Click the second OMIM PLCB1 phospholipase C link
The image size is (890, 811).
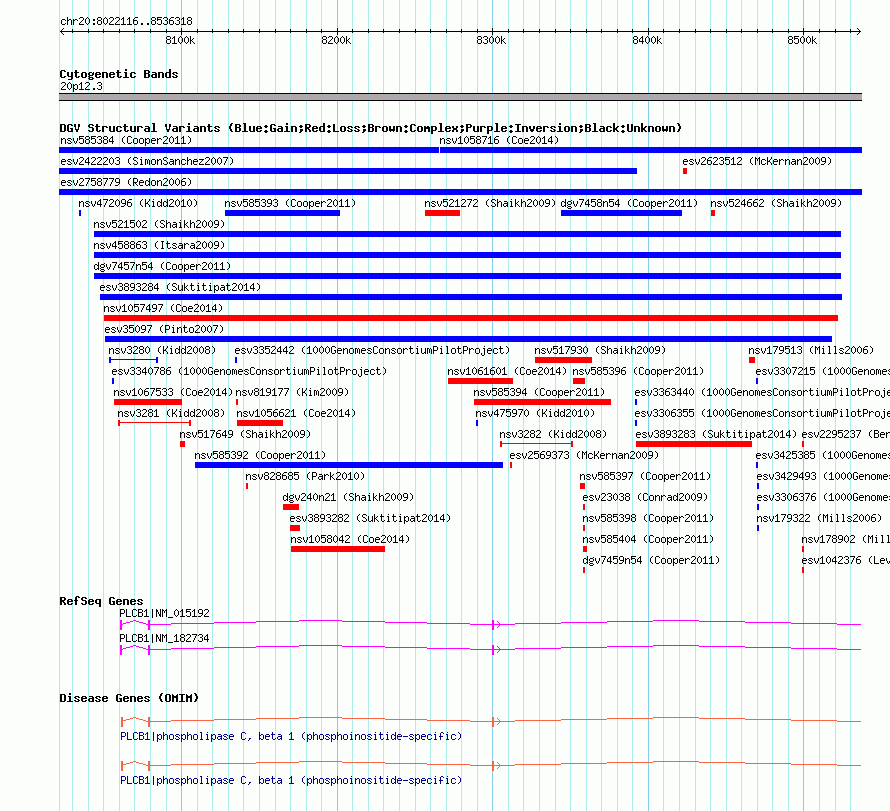click(291, 780)
